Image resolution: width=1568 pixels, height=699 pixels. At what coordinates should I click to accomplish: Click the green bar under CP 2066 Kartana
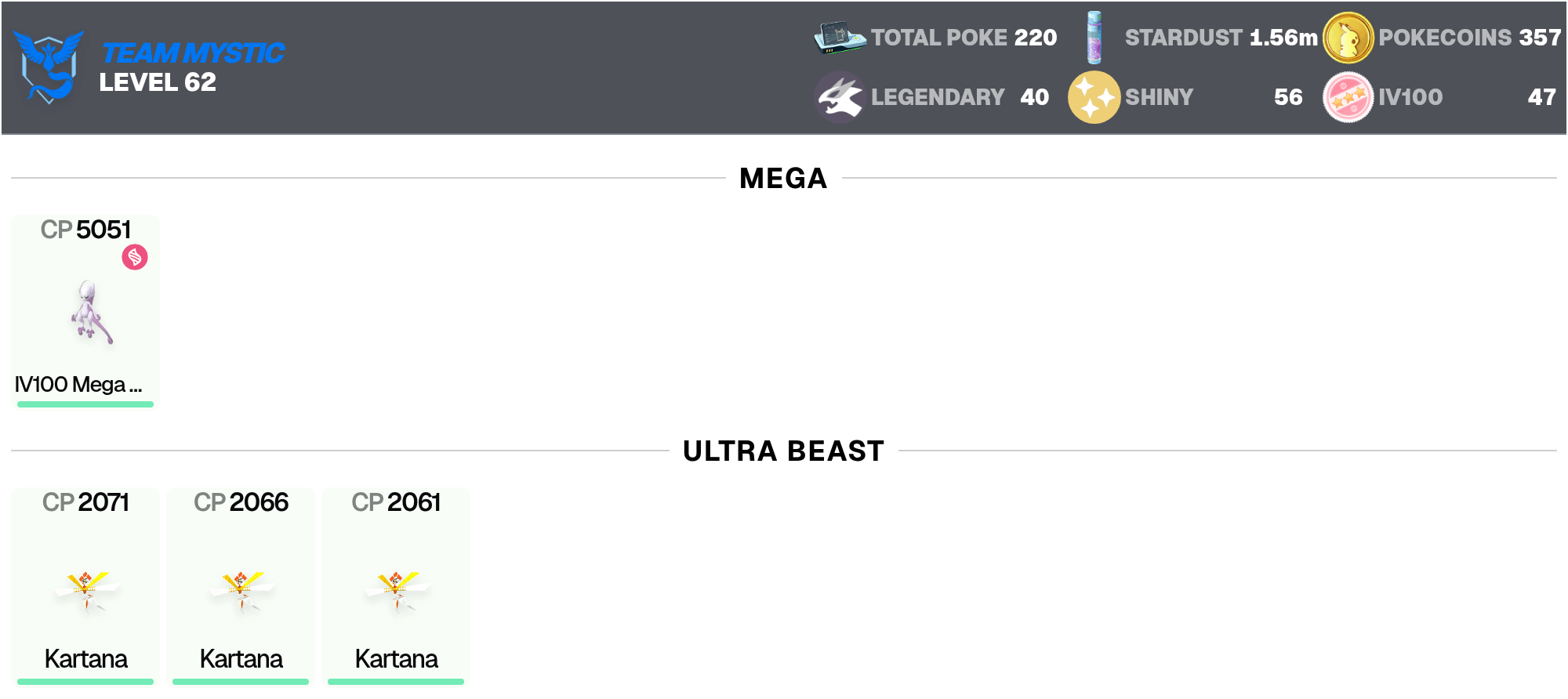click(241, 682)
